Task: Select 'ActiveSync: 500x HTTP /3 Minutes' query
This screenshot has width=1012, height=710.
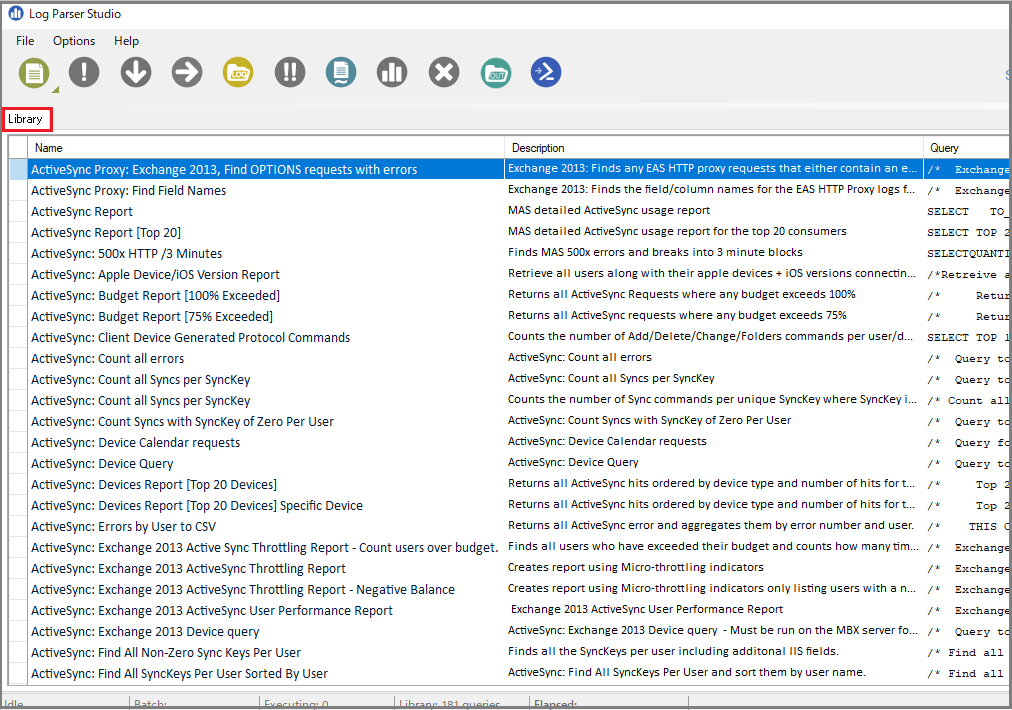Action: tap(126, 254)
